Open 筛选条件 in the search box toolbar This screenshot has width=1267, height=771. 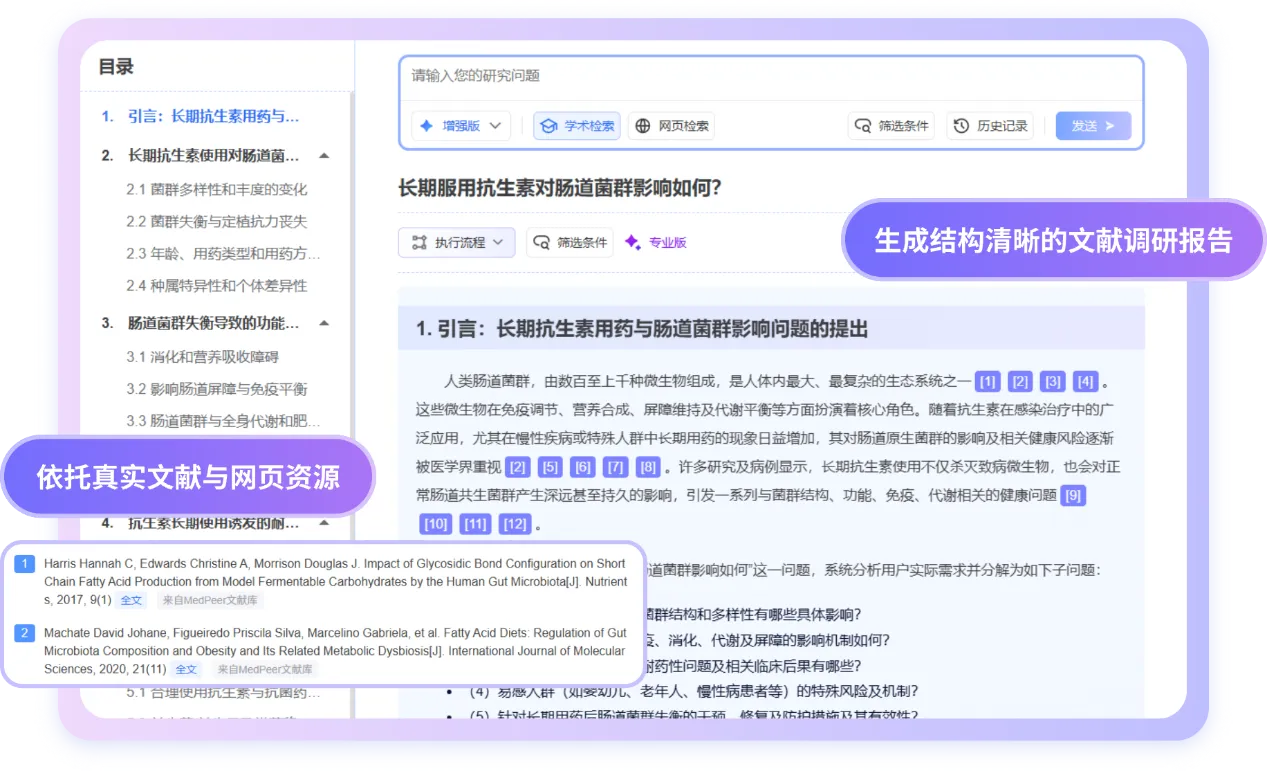(891, 126)
